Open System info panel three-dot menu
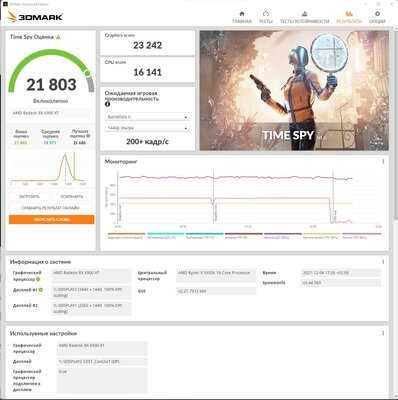 click(x=383, y=262)
